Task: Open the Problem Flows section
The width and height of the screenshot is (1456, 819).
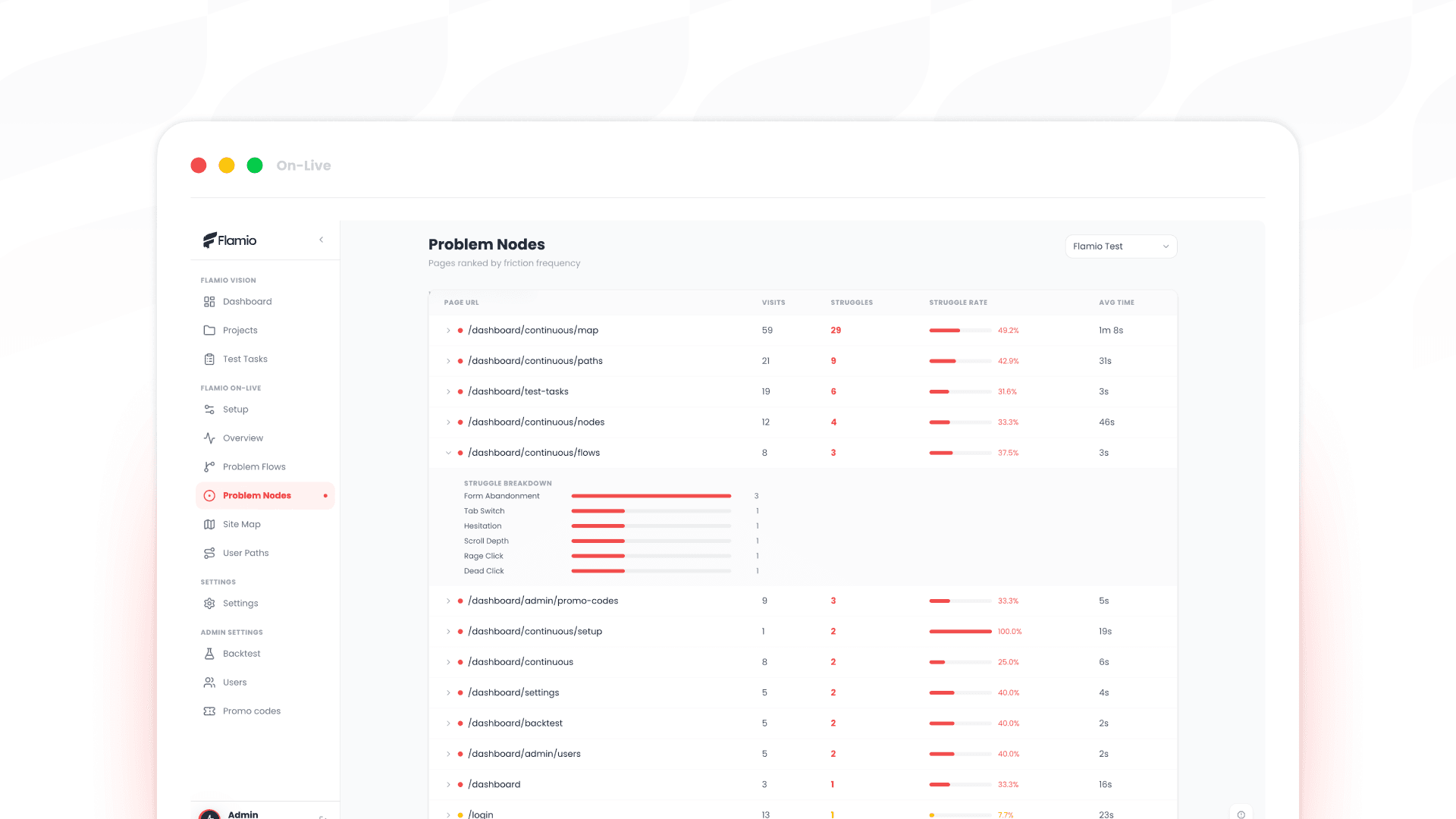Action: (x=265, y=467)
